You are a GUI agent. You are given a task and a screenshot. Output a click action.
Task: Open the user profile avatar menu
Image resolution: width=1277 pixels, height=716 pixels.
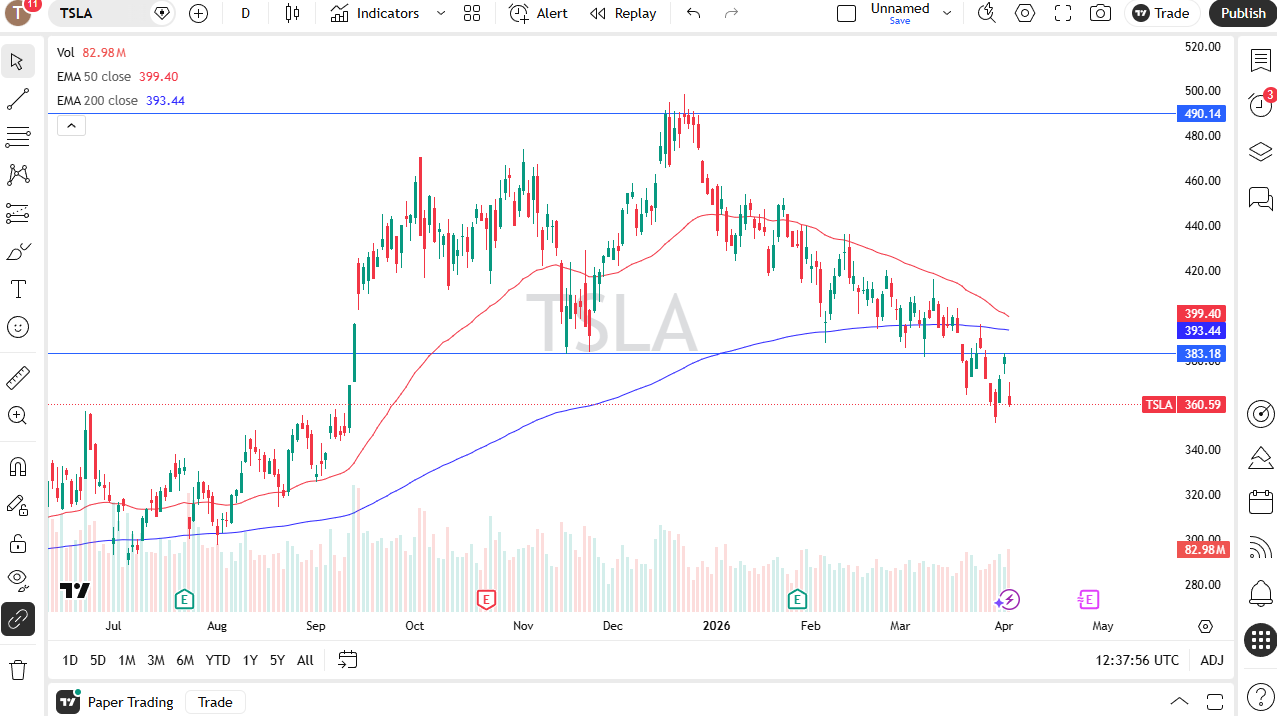pos(19,13)
